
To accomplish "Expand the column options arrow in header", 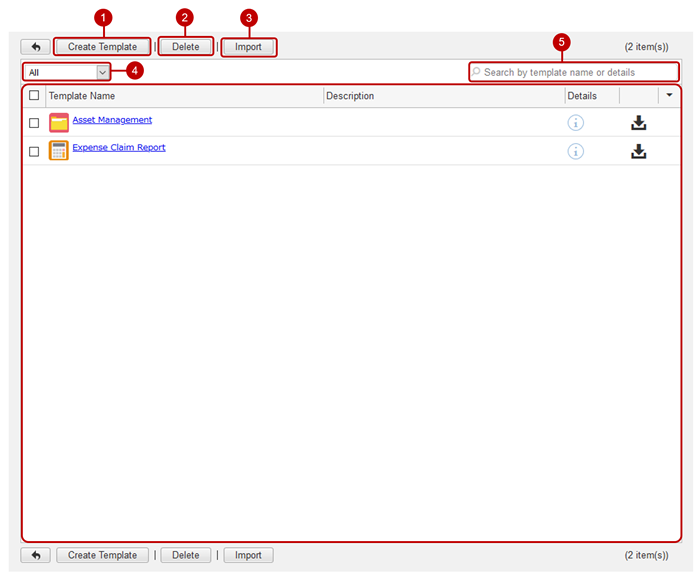I will coord(669,96).
